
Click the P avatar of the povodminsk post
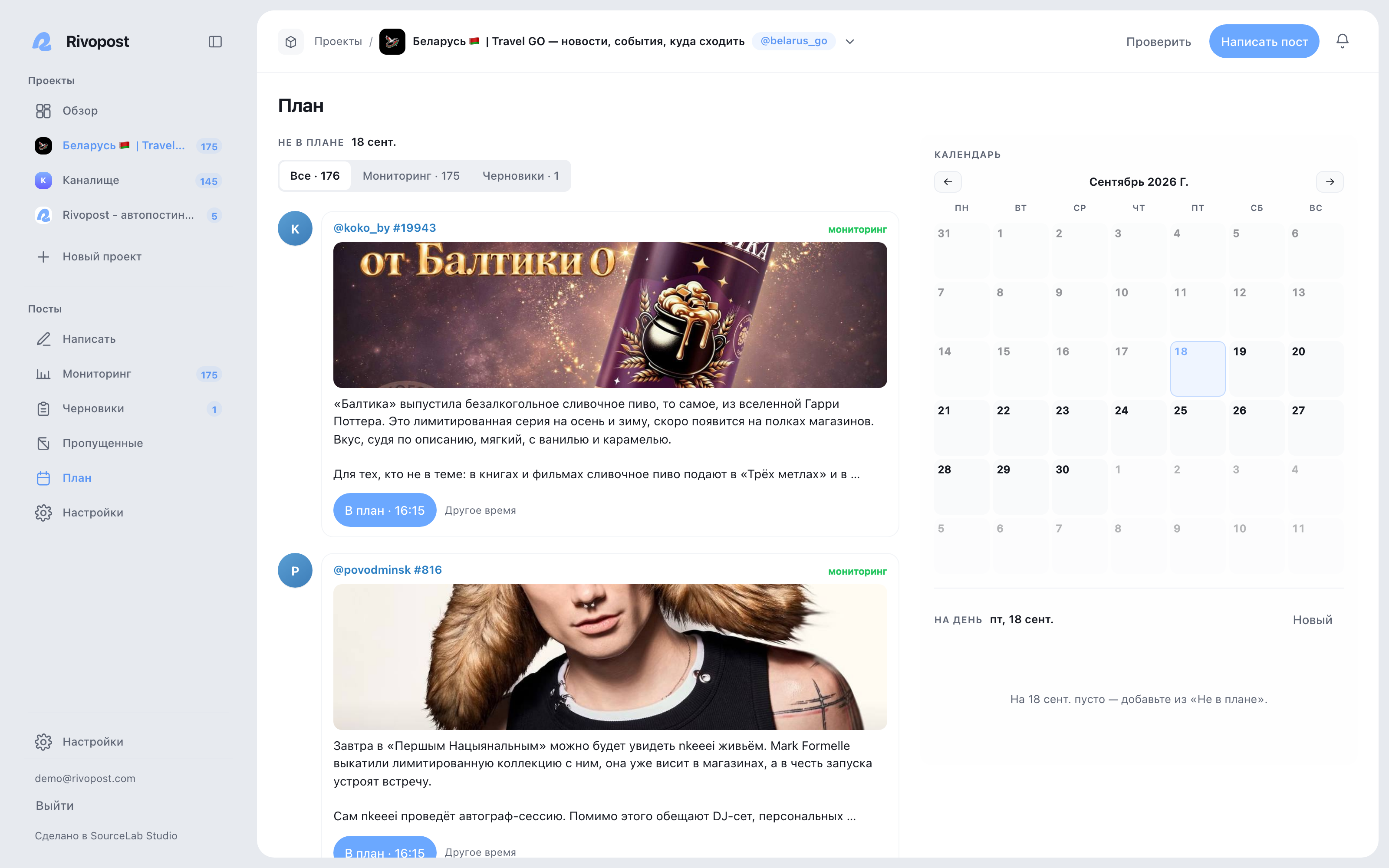click(x=295, y=570)
